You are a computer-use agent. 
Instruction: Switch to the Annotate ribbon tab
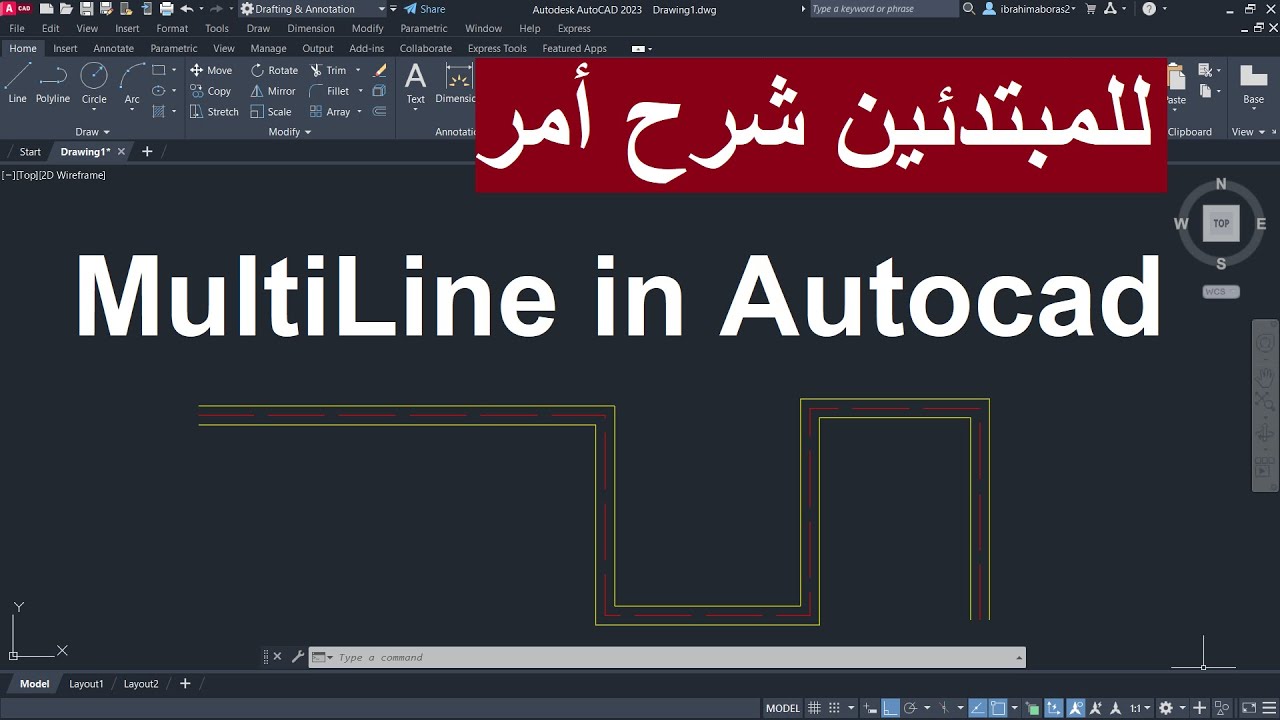click(113, 48)
